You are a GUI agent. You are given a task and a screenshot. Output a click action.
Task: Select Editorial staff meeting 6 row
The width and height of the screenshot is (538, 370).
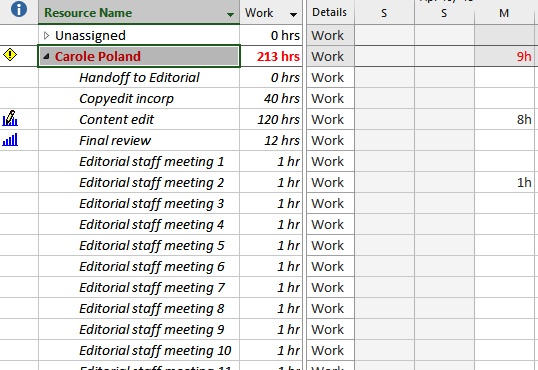152,267
